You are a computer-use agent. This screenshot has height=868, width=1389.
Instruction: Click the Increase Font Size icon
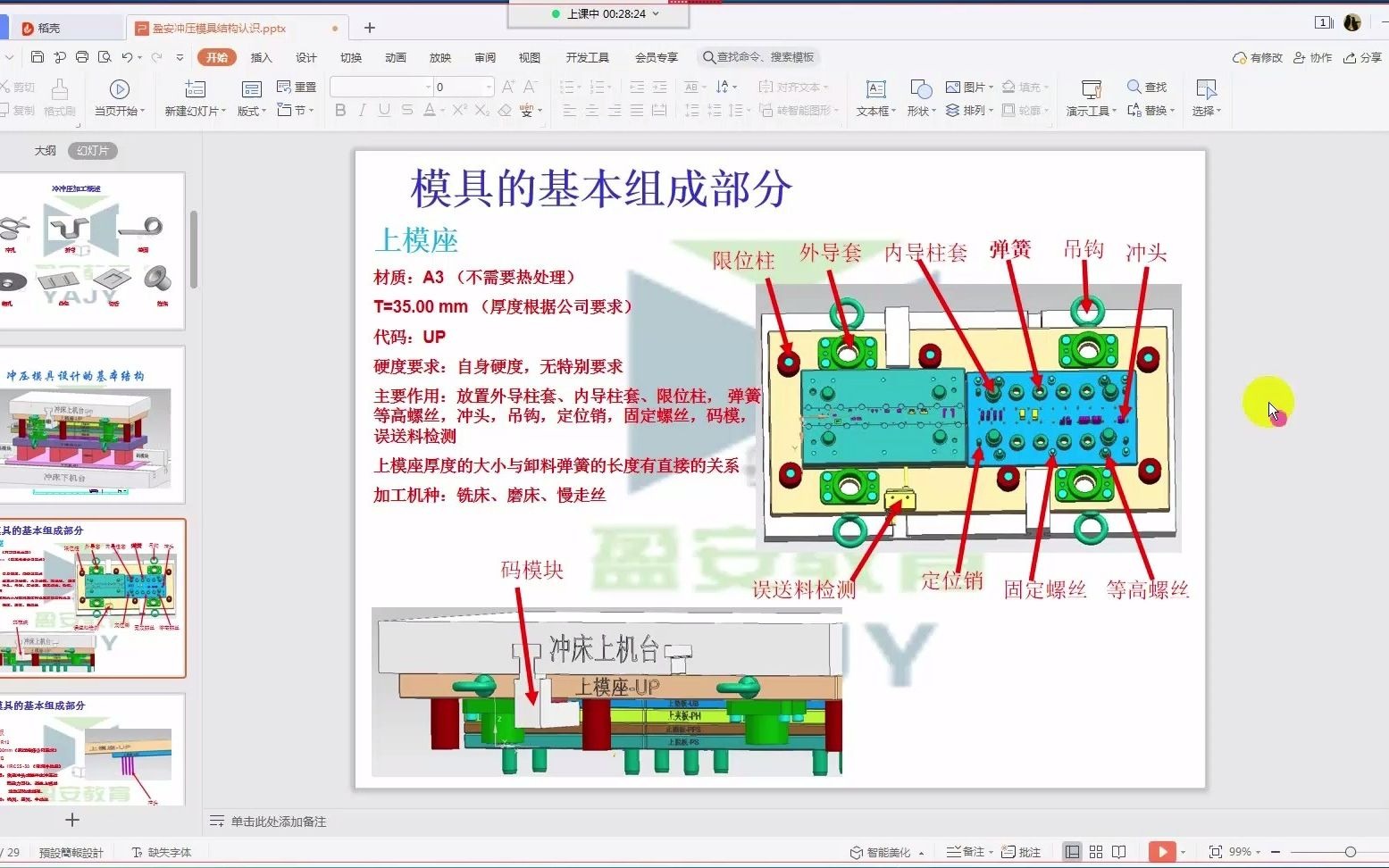508,87
